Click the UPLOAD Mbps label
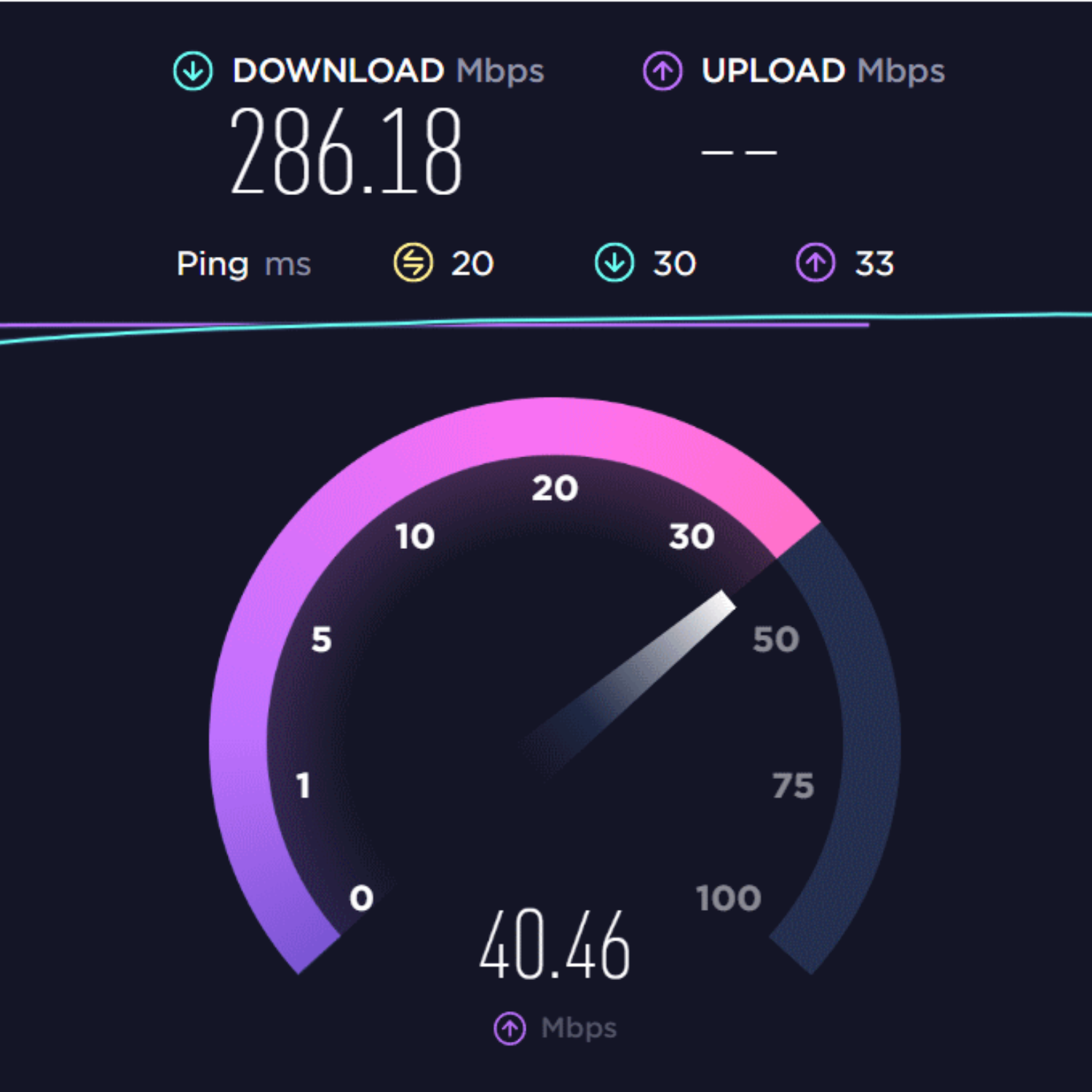This screenshot has height=1092, width=1092. (x=823, y=71)
